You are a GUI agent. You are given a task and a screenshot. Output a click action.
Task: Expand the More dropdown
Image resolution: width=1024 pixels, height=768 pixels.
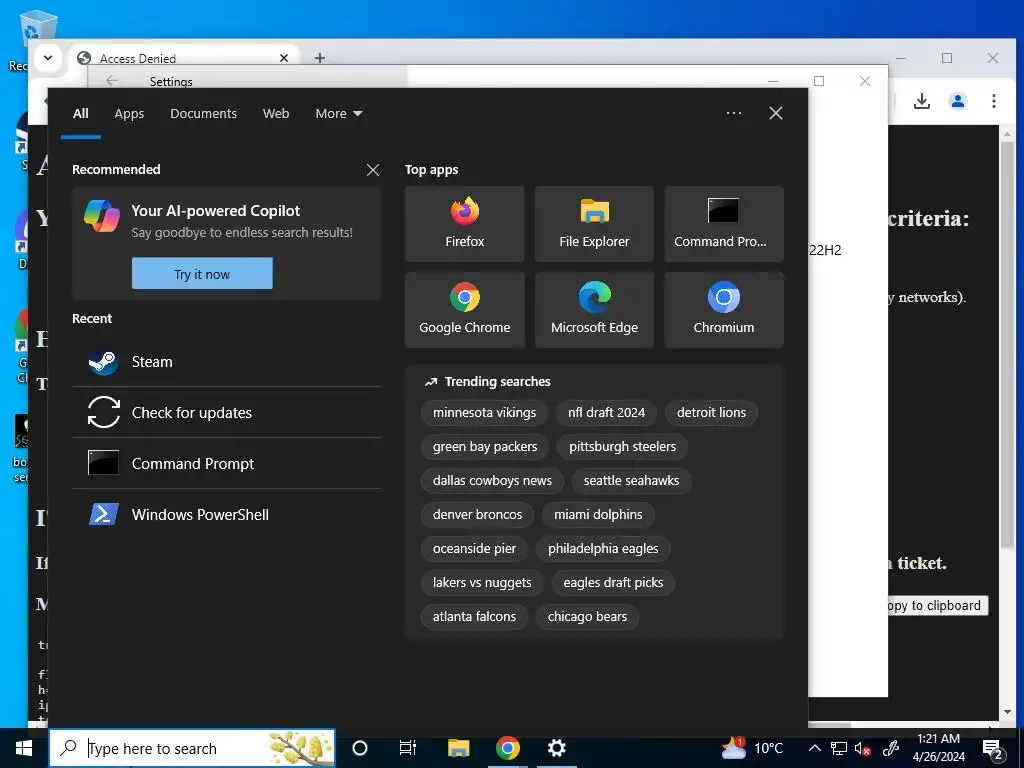tap(338, 114)
